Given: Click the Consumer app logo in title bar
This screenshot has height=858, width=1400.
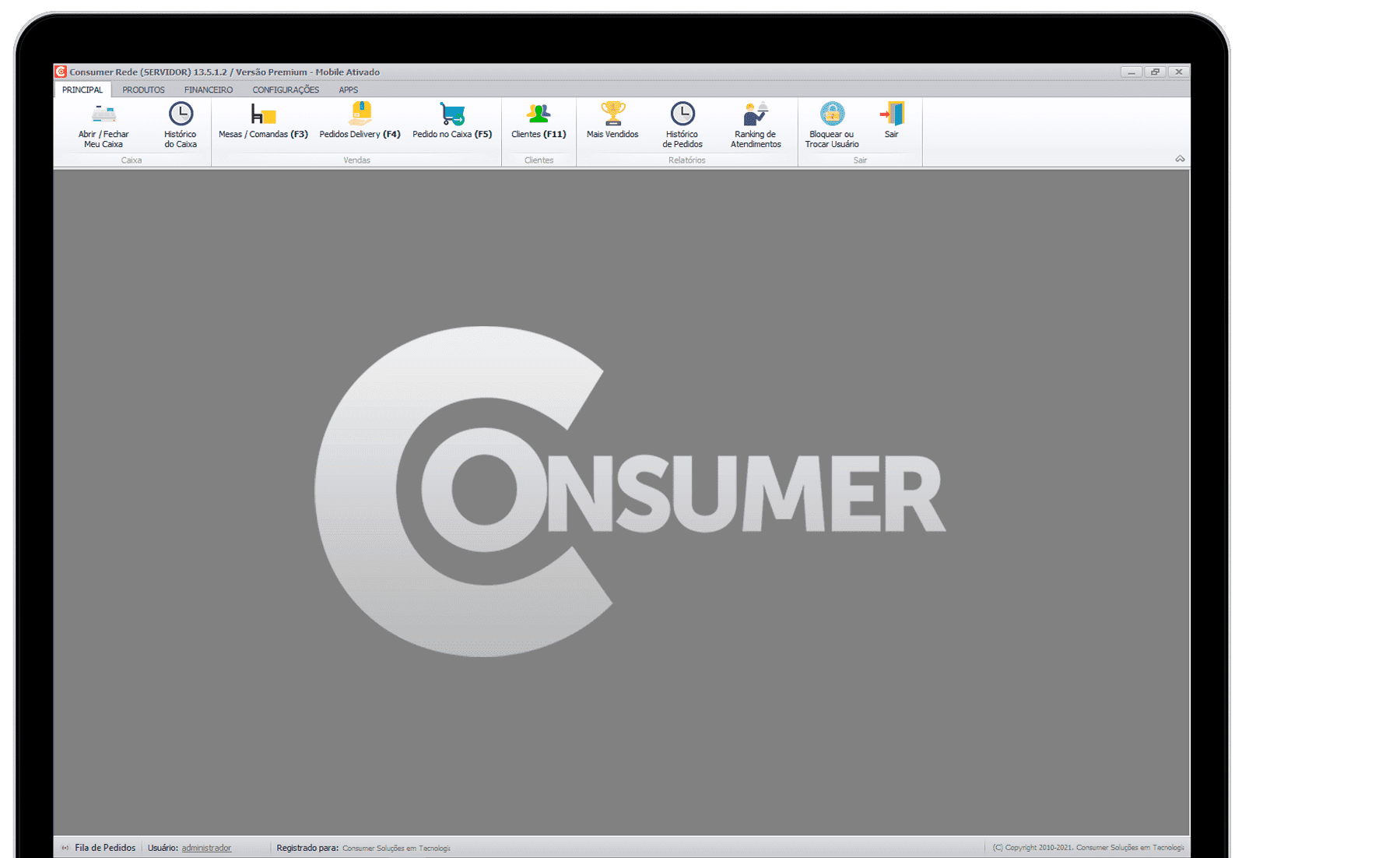Looking at the screenshot, I should (x=61, y=72).
